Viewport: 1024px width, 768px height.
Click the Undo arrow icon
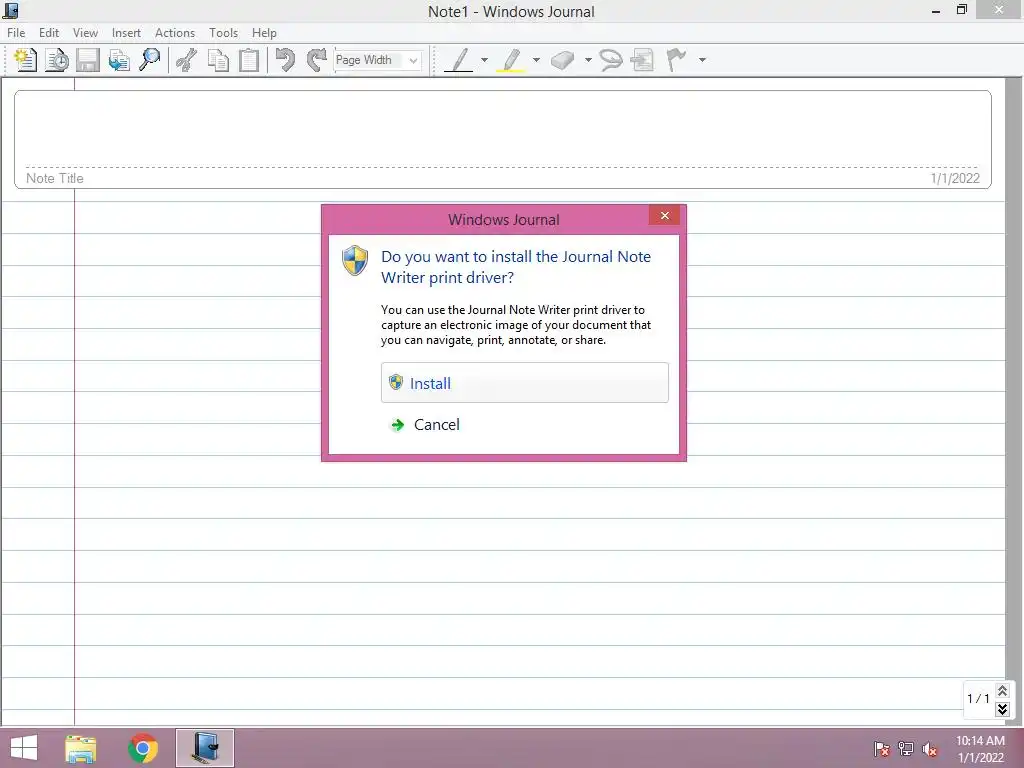[285, 60]
